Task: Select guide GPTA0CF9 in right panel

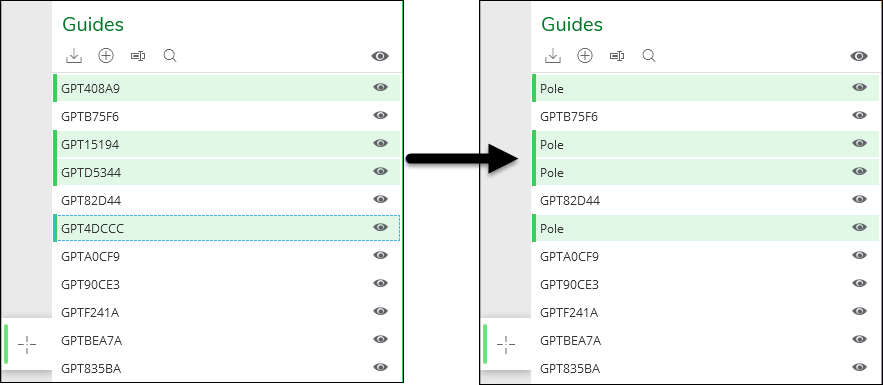Action: point(706,256)
